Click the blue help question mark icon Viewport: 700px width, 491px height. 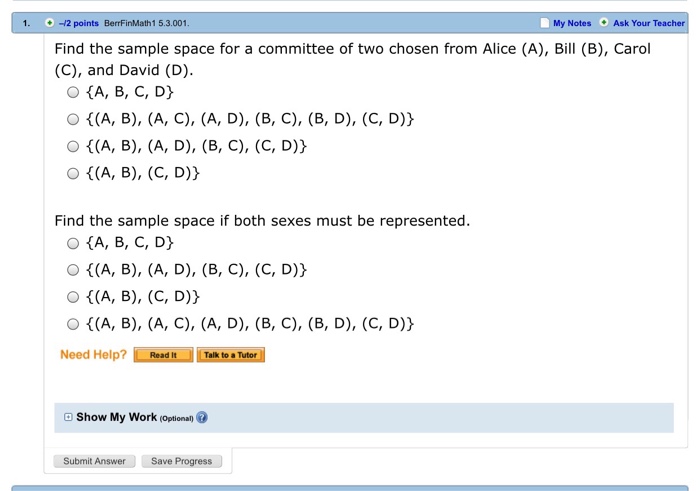pos(202,418)
